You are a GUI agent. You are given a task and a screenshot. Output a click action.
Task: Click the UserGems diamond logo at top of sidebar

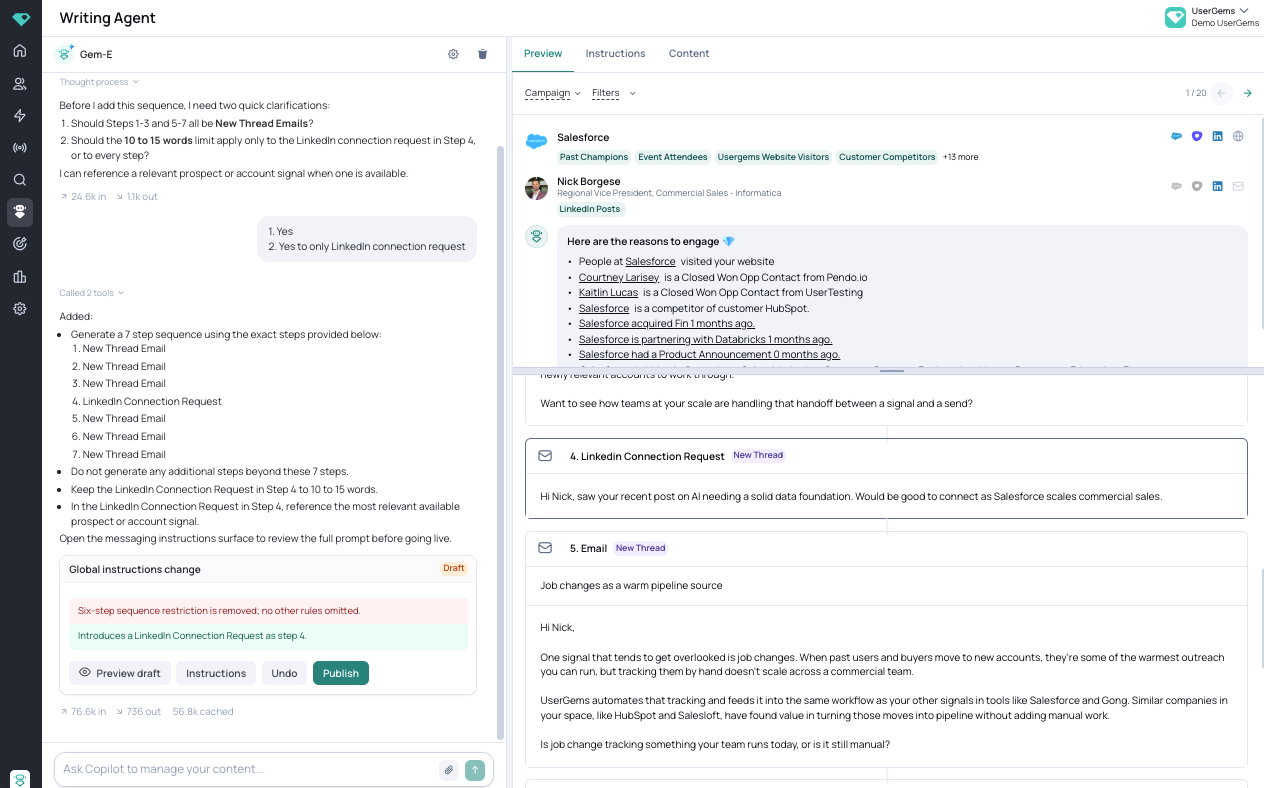21,19
